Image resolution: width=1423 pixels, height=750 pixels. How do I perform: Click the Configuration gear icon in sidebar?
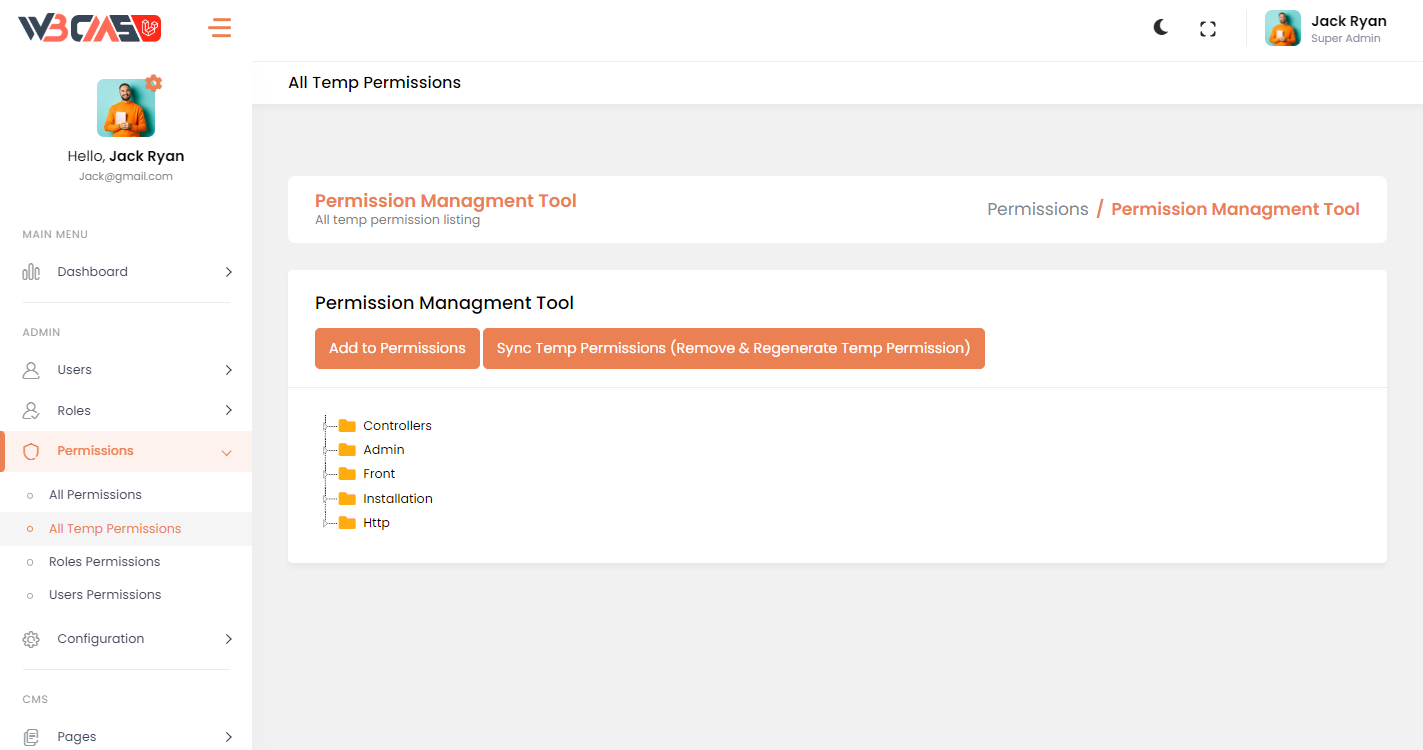[31, 639]
